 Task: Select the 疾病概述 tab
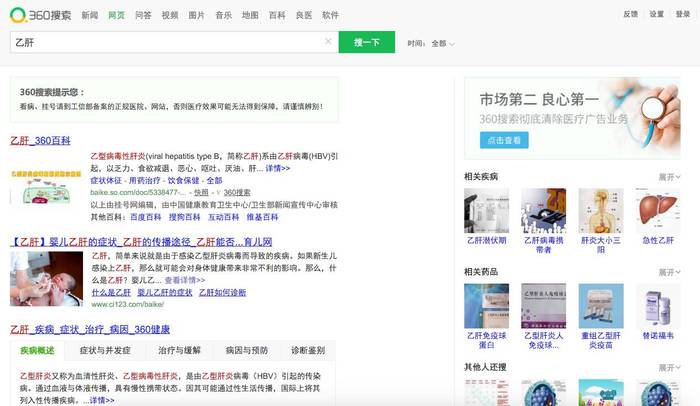[x=37, y=351]
